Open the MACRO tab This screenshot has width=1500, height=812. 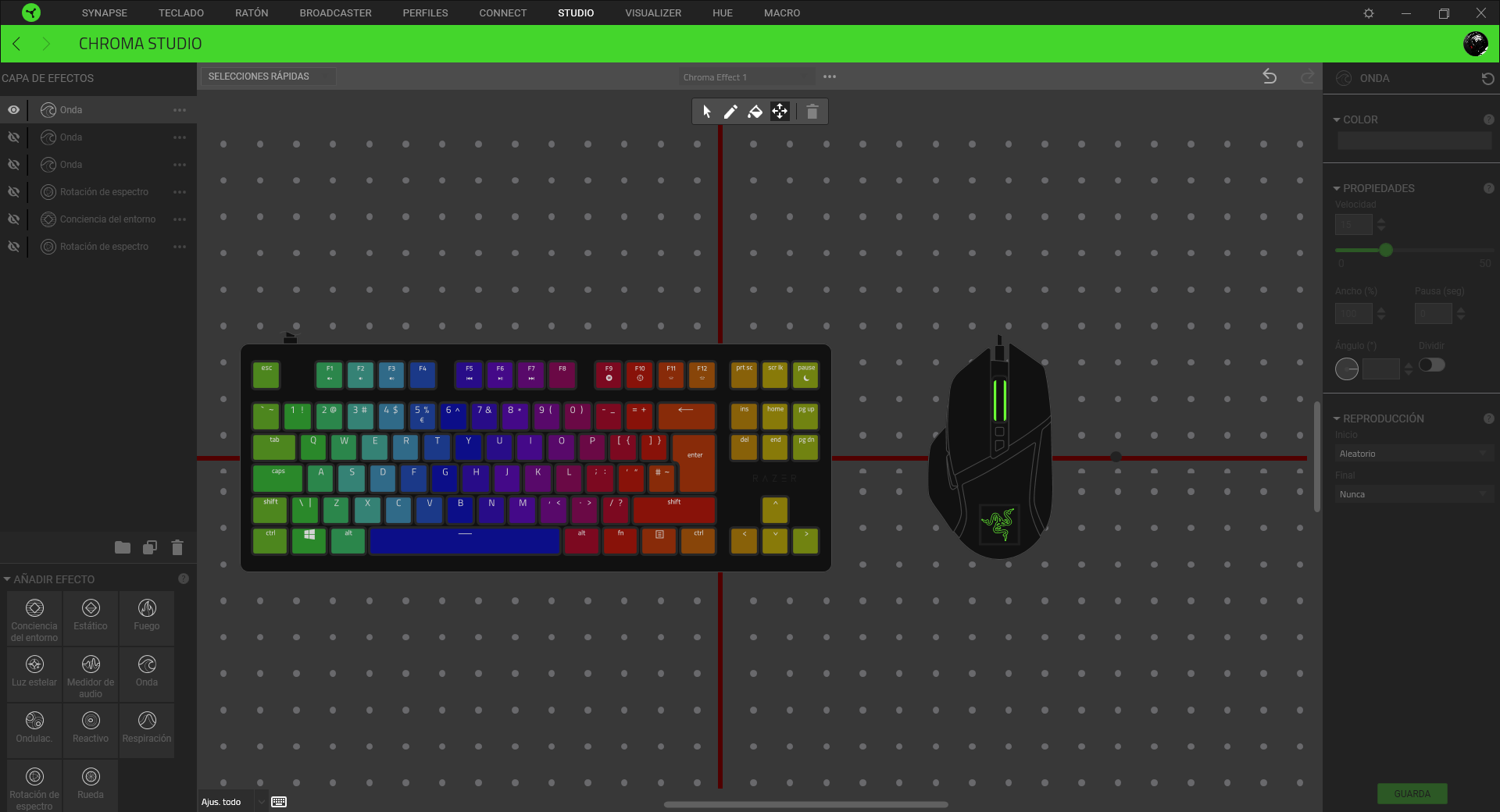pyautogui.click(x=782, y=13)
